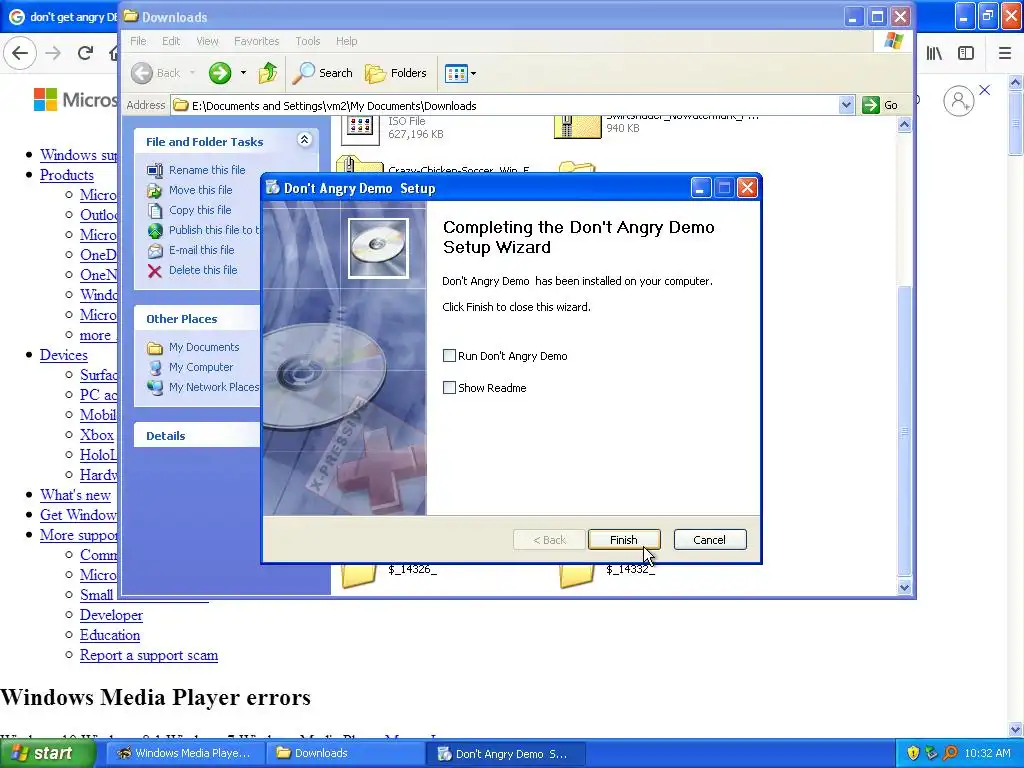1024x768 pixels.
Task: Click the Up folder icon in Downloads
Action: pos(268,73)
